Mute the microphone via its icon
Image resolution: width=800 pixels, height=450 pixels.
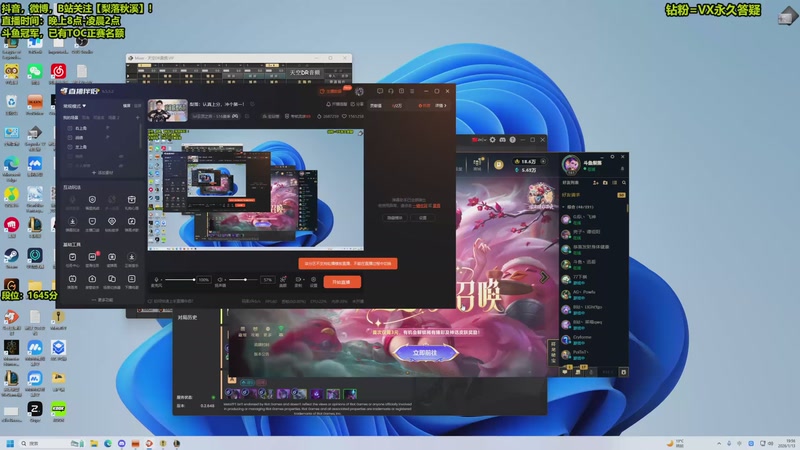157,280
